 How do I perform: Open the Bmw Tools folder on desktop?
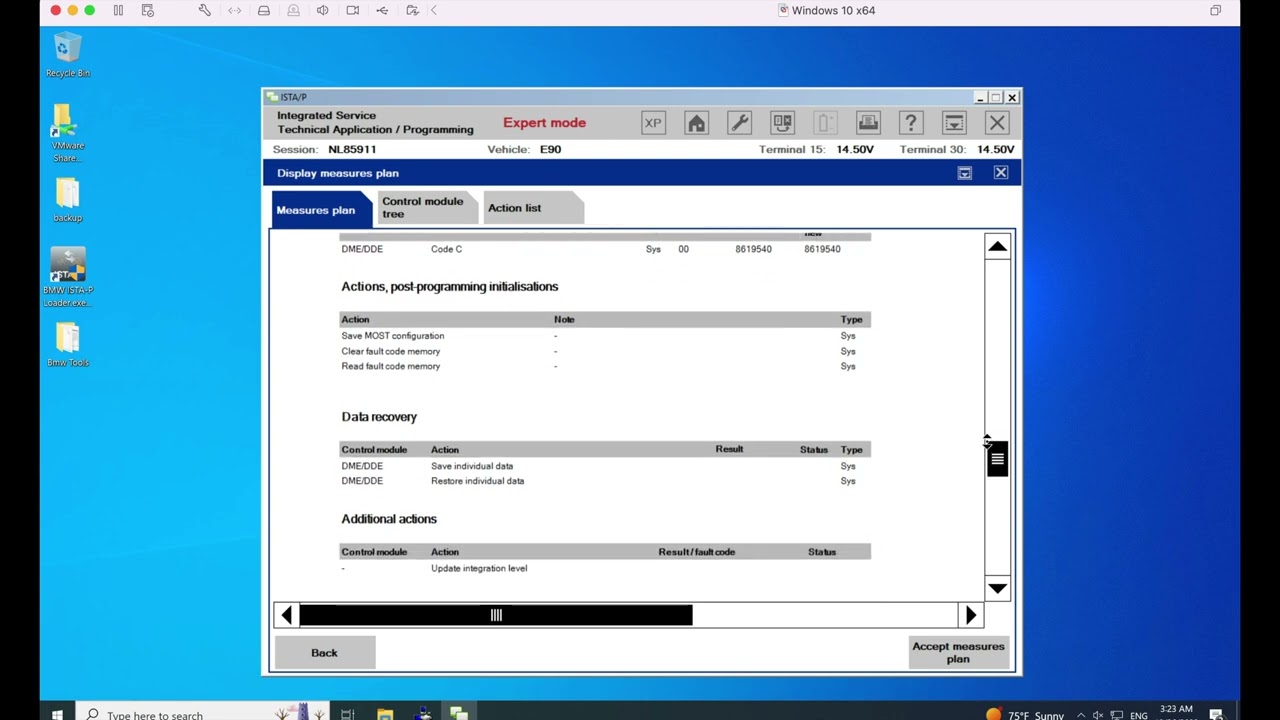tap(68, 345)
